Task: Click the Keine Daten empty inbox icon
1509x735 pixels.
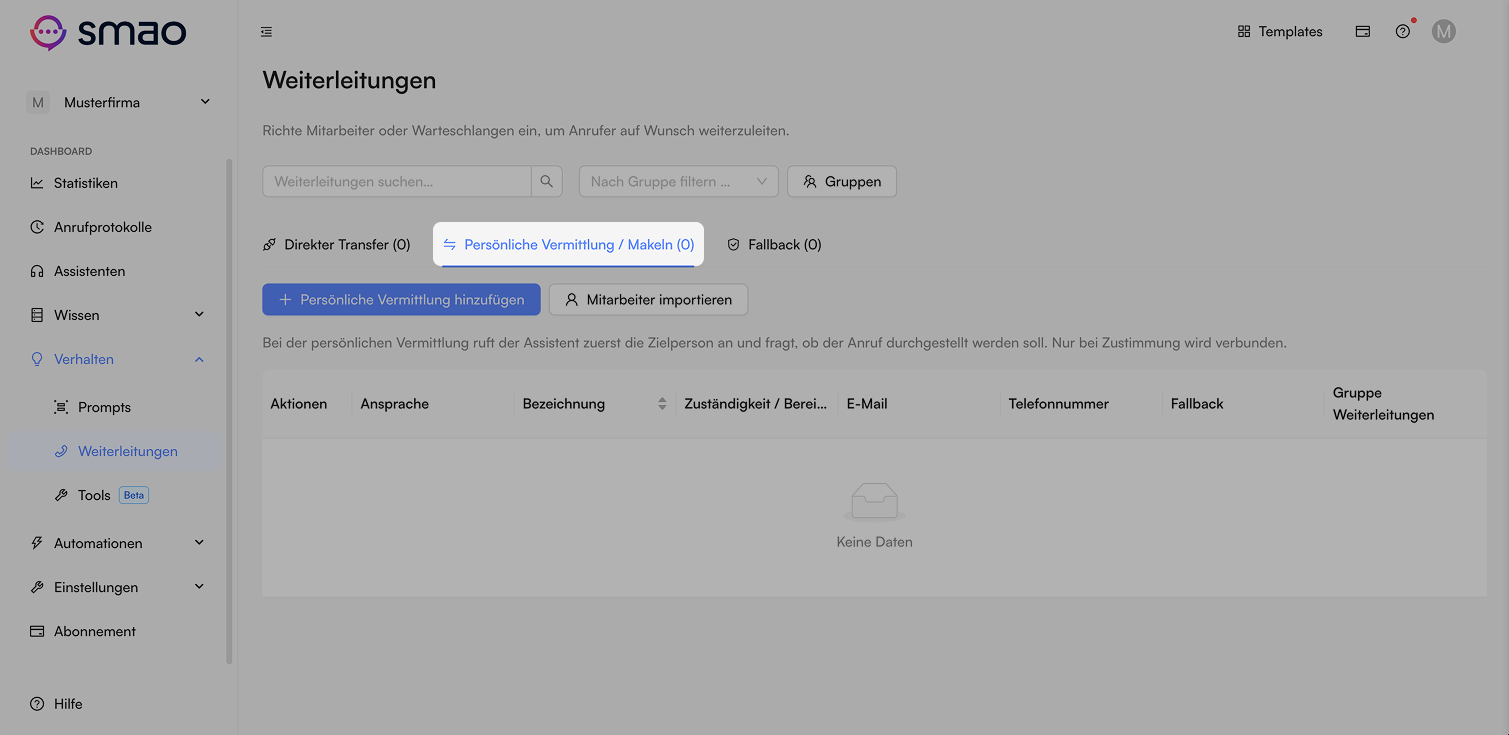Action: [x=874, y=502]
